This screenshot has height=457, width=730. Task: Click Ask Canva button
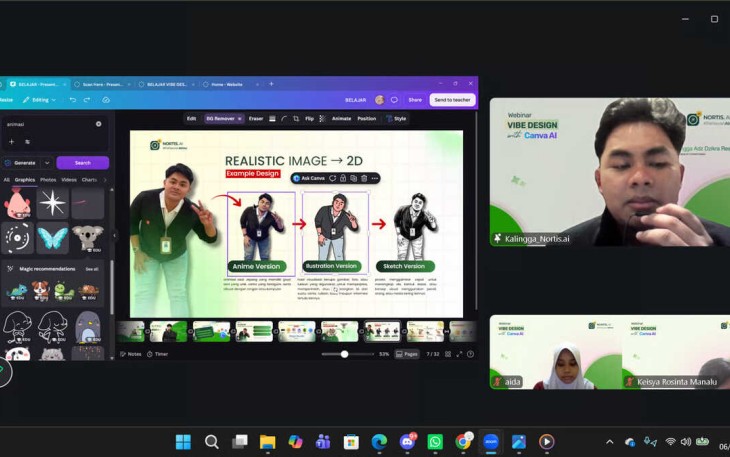point(309,178)
